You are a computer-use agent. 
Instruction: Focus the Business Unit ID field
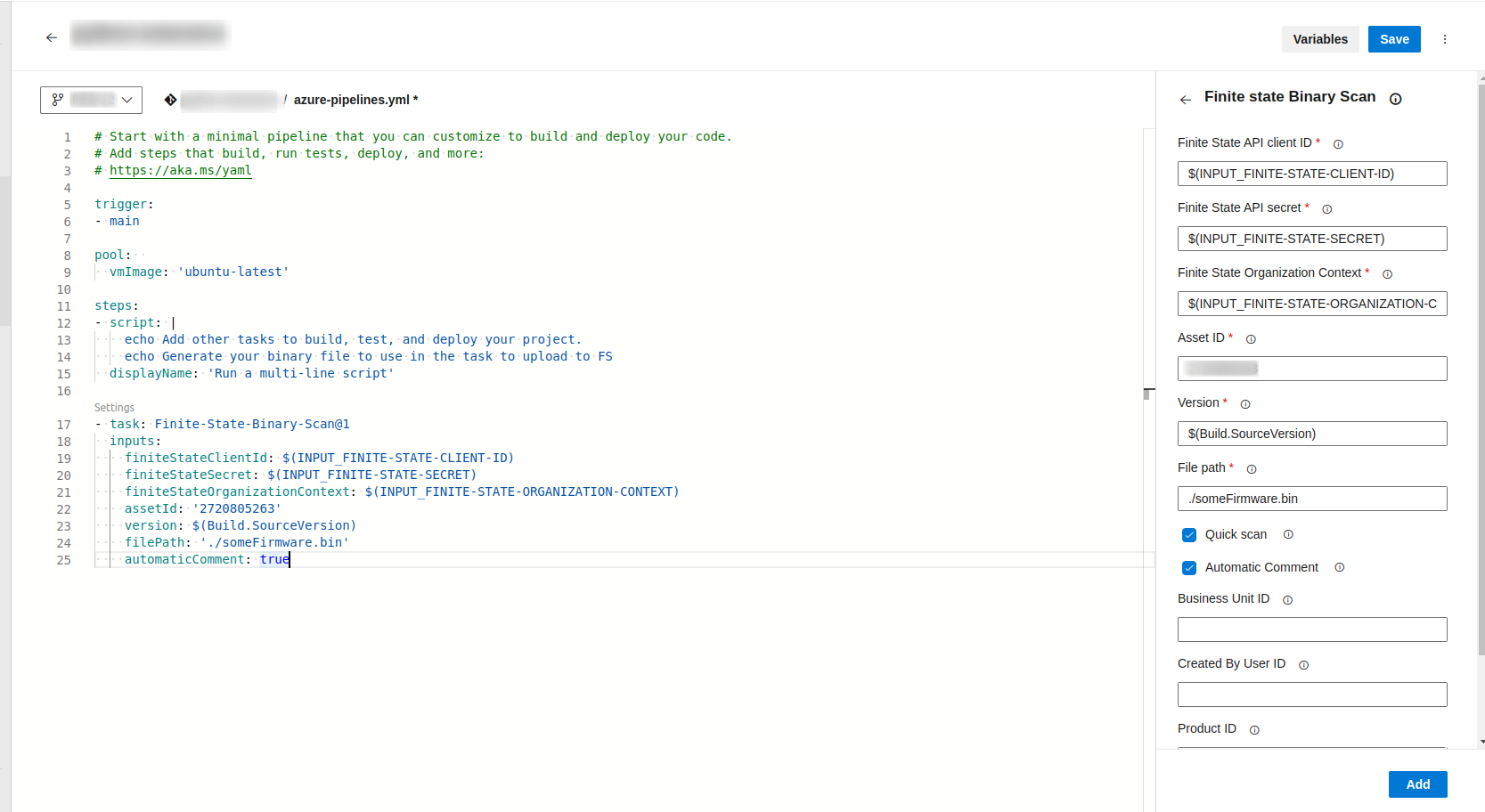(x=1312, y=629)
